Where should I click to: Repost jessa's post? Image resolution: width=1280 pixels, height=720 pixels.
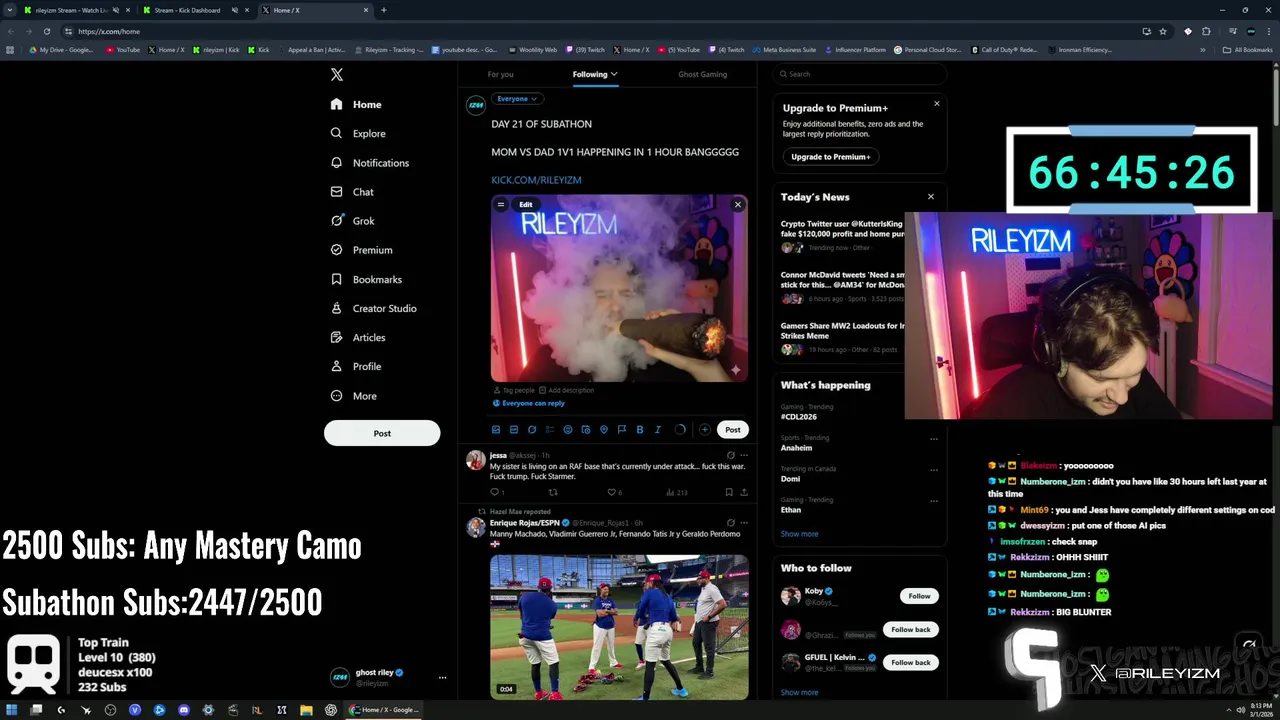(553, 492)
